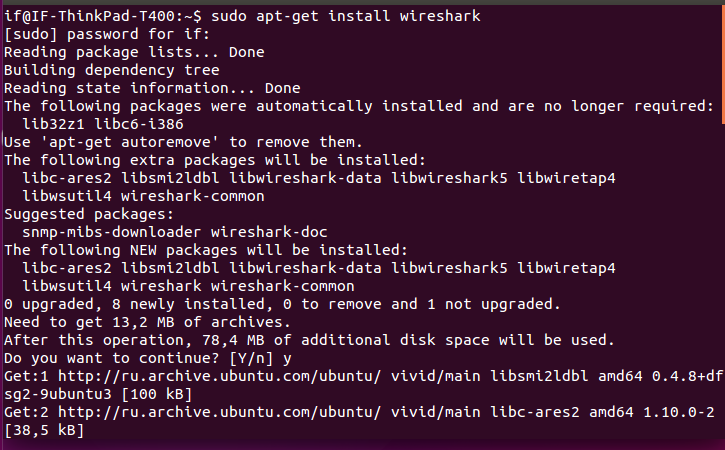This screenshot has width=725, height=450.
Task: Select the [38,5 kB] download size
Action: tap(43, 430)
